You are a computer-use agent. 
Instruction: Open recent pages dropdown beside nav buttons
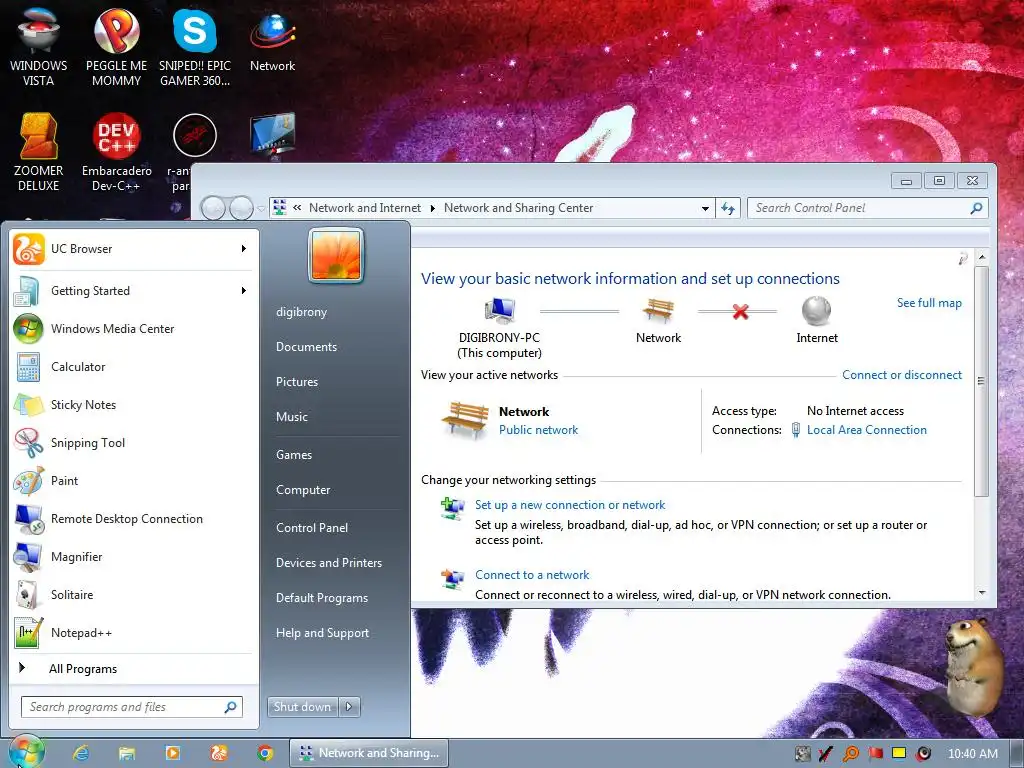(x=261, y=209)
